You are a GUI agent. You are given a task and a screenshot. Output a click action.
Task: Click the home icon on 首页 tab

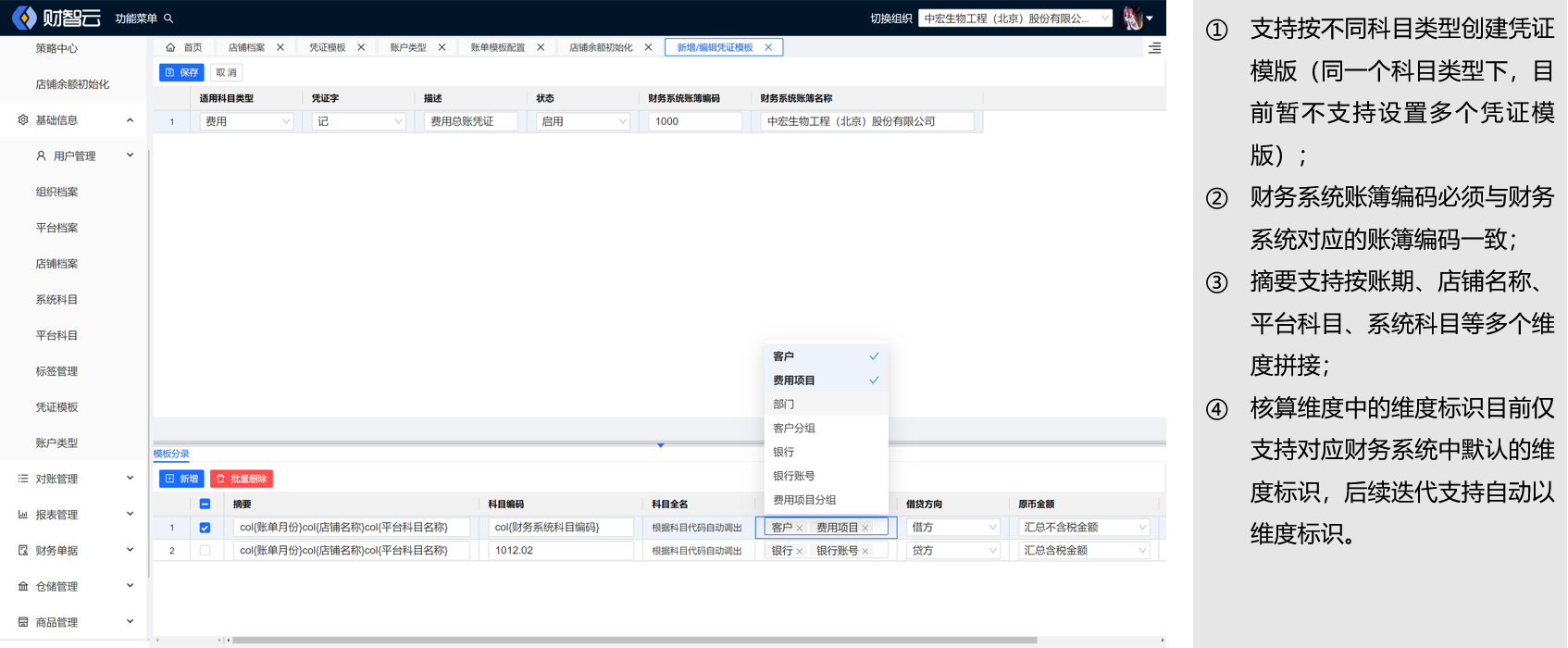170,47
